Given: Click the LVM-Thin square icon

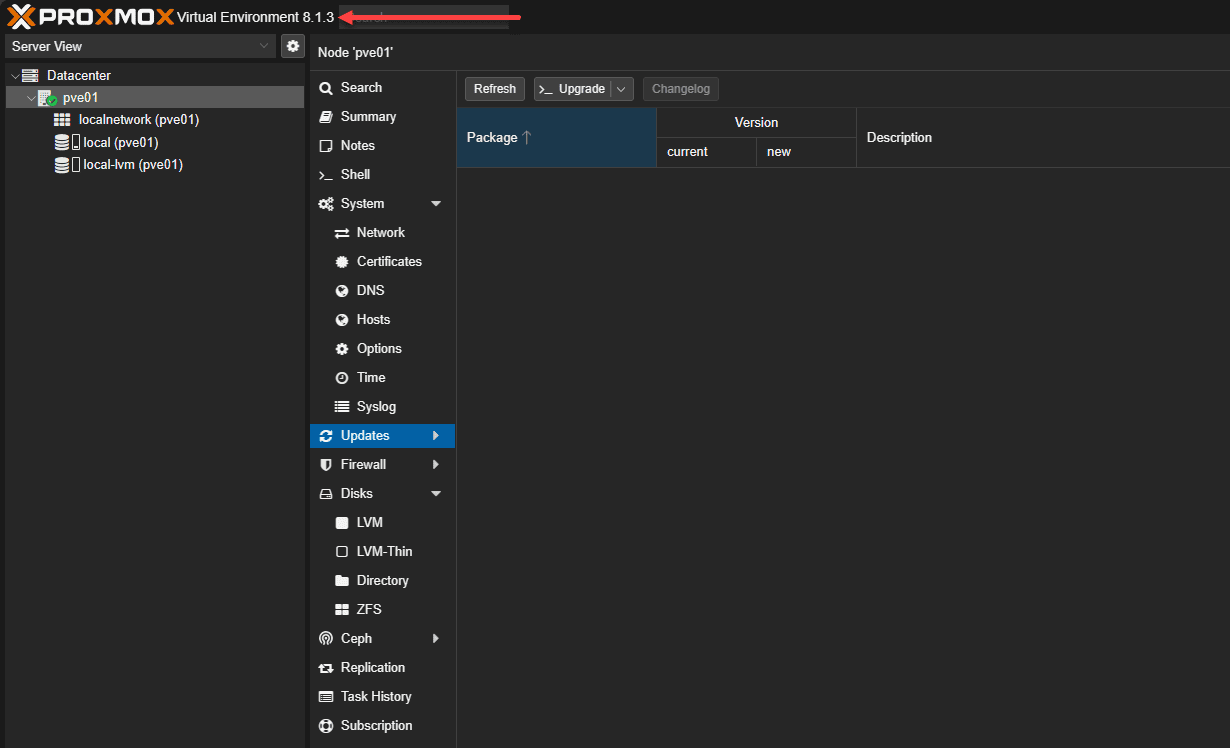Looking at the screenshot, I should click(x=341, y=552).
